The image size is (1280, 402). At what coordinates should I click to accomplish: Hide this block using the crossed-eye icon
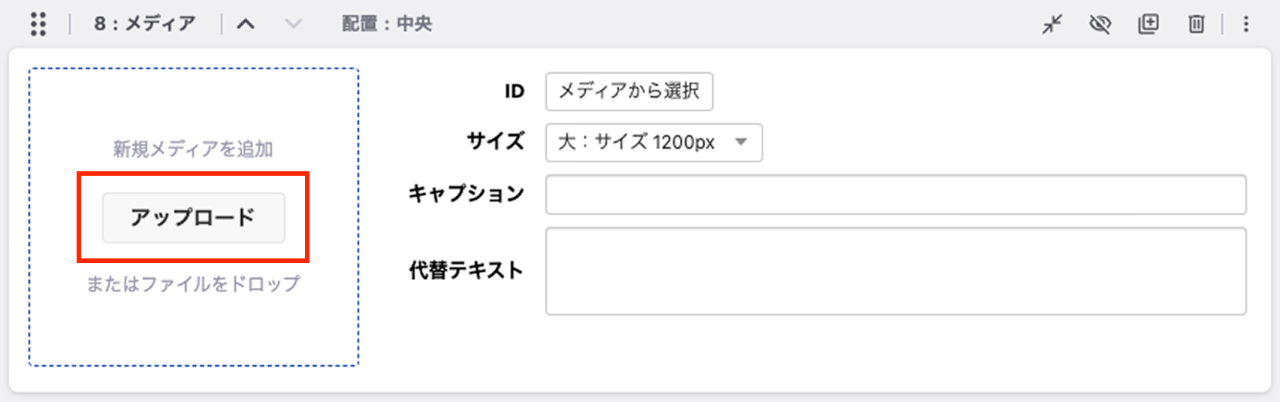[1100, 25]
